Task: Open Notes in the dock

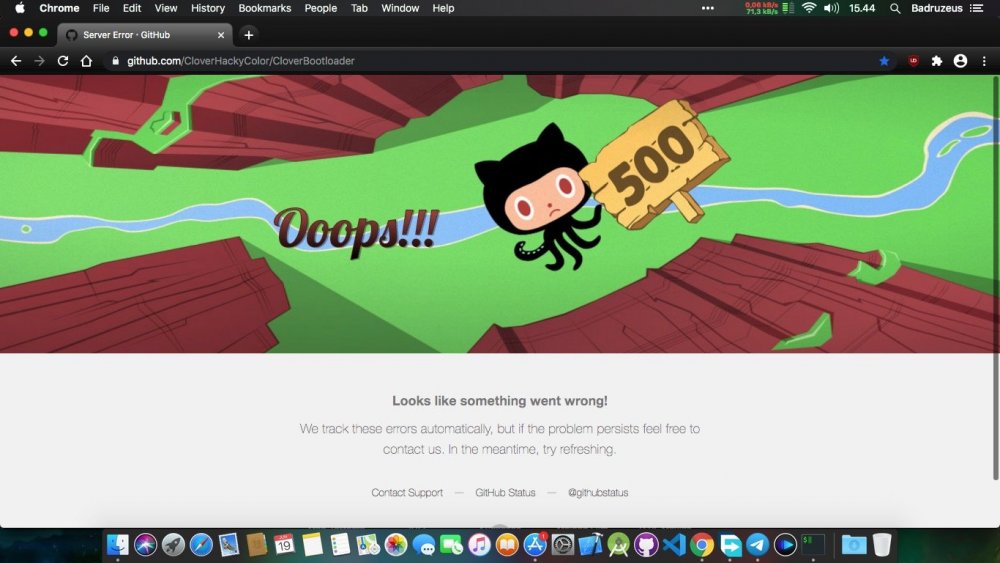Action: pyautogui.click(x=312, y=545)
